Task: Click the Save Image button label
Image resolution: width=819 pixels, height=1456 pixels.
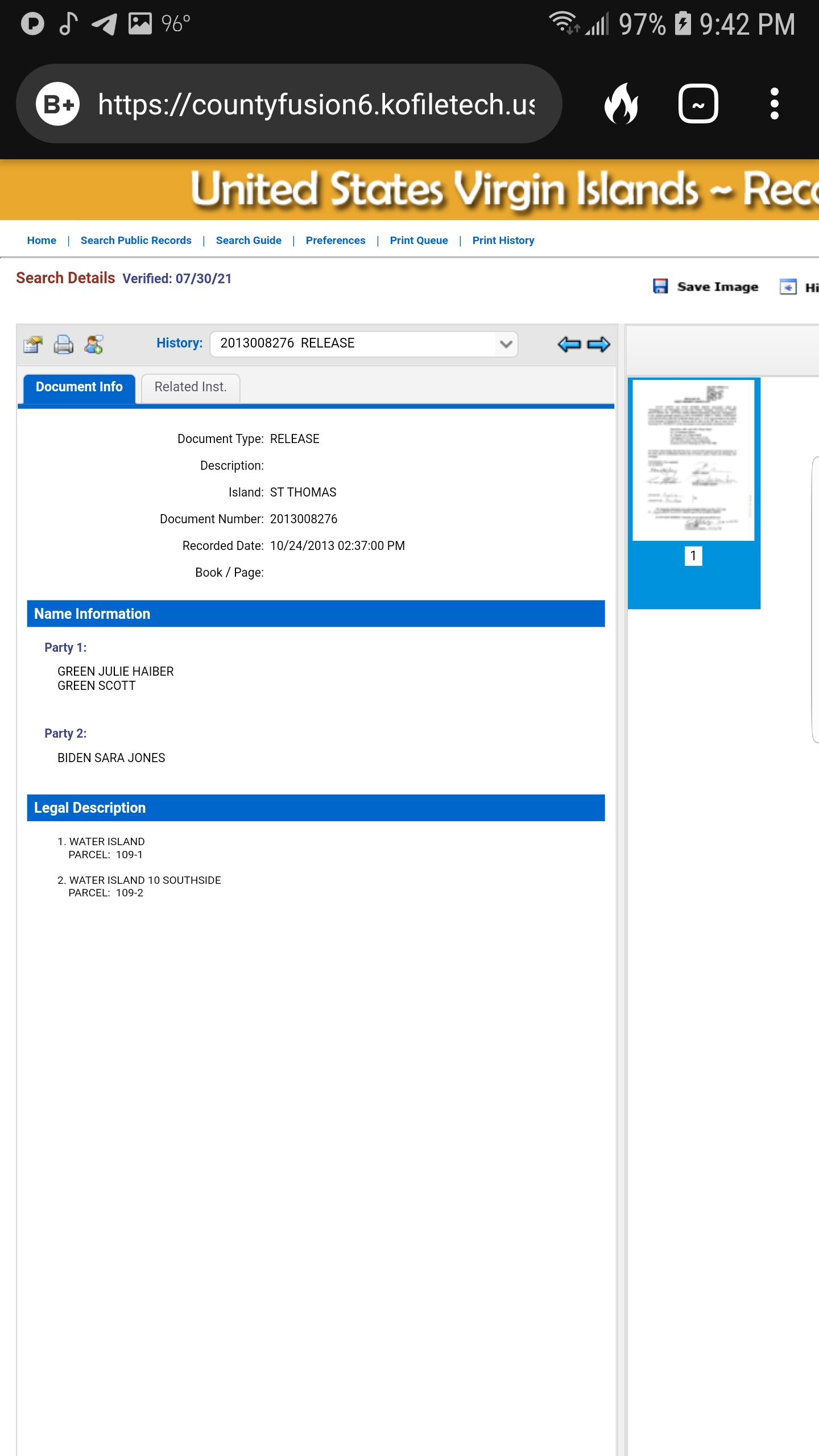Action: [x=718, y=287]
